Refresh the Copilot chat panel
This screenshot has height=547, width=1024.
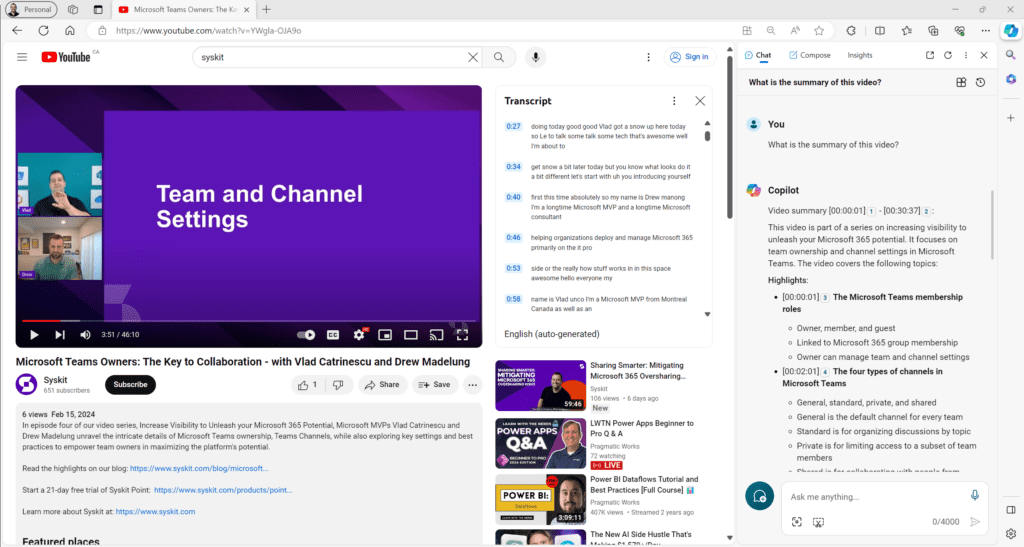pyautogui.click(x=948, y=55)
